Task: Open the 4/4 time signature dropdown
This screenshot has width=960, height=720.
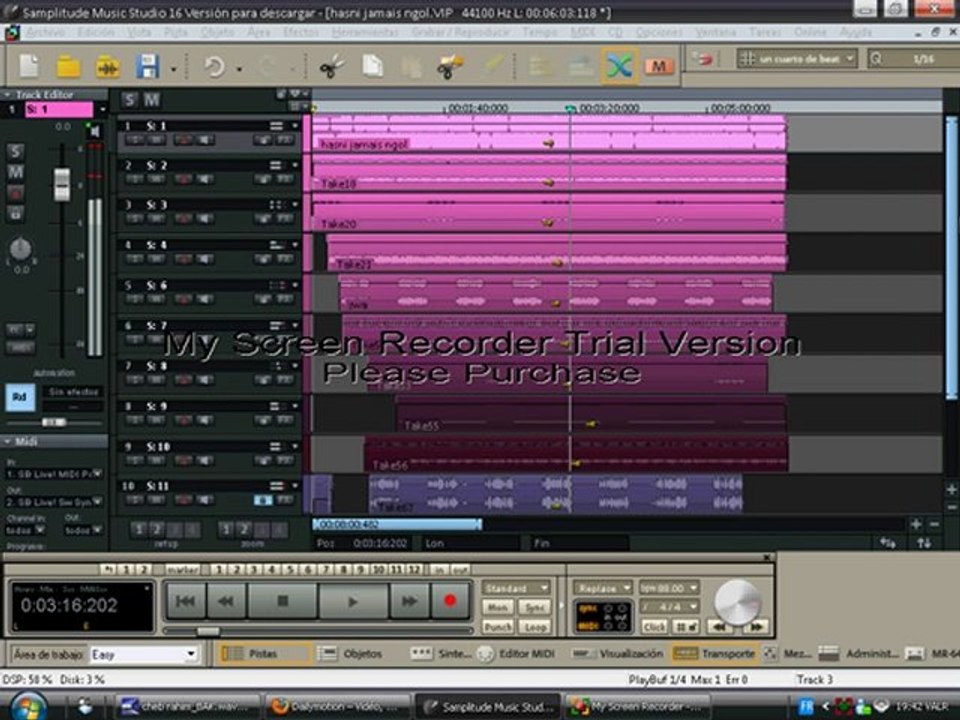Action: [669, 607]
